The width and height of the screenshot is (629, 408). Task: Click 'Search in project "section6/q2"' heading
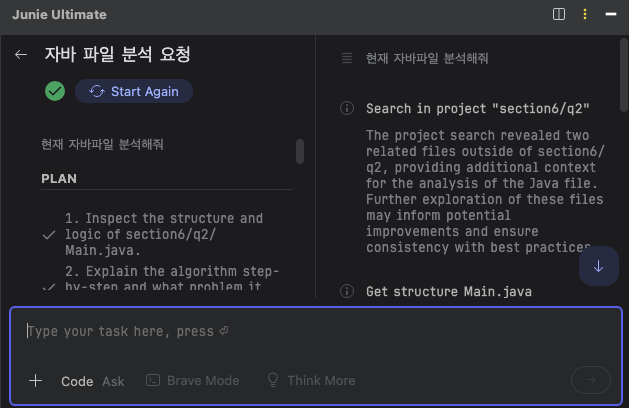[478, 109]
